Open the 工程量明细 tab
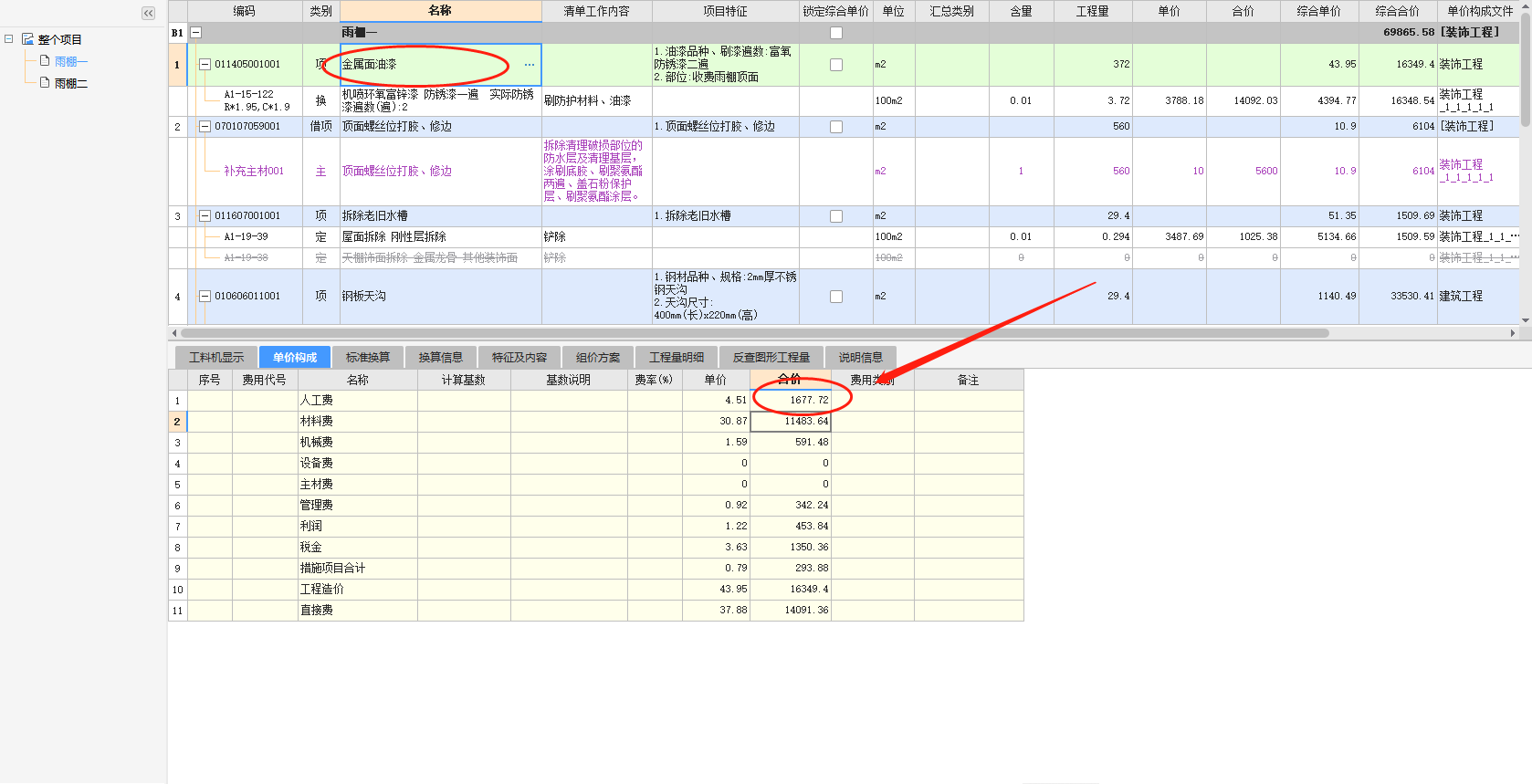The image size is (1532, 784). pyautogui.click(x=677, y=357)
